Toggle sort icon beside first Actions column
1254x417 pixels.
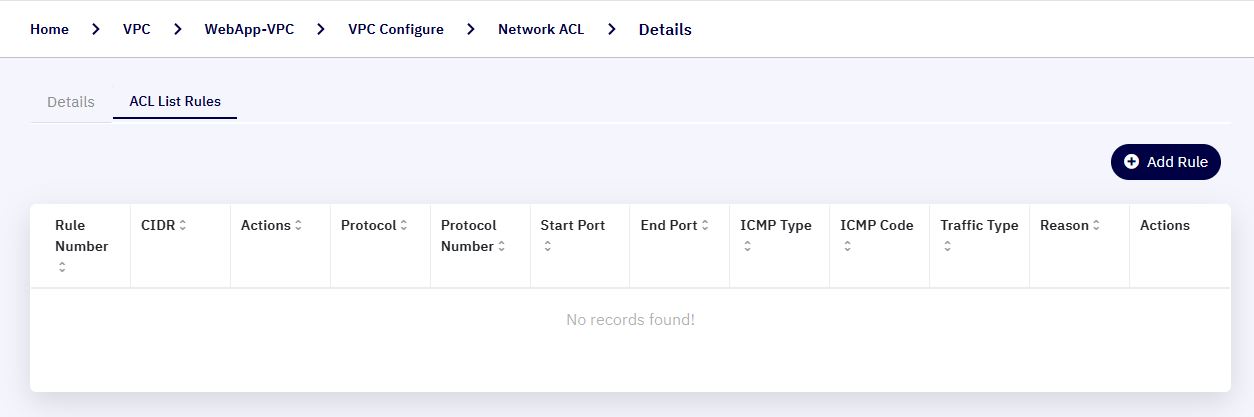pyautogui.click(x=298, y=226)
